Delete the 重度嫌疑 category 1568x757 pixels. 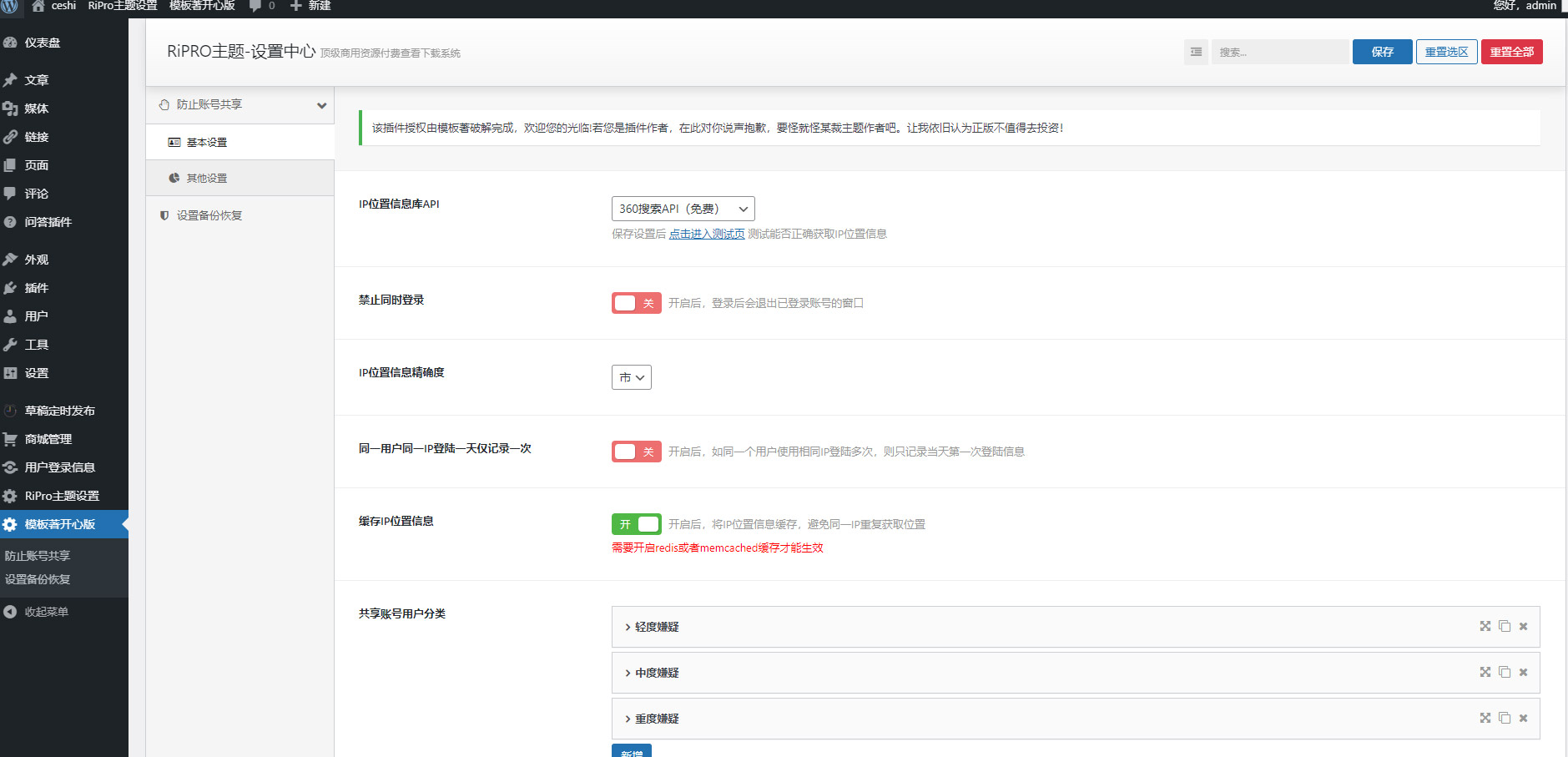[1523, 718]
